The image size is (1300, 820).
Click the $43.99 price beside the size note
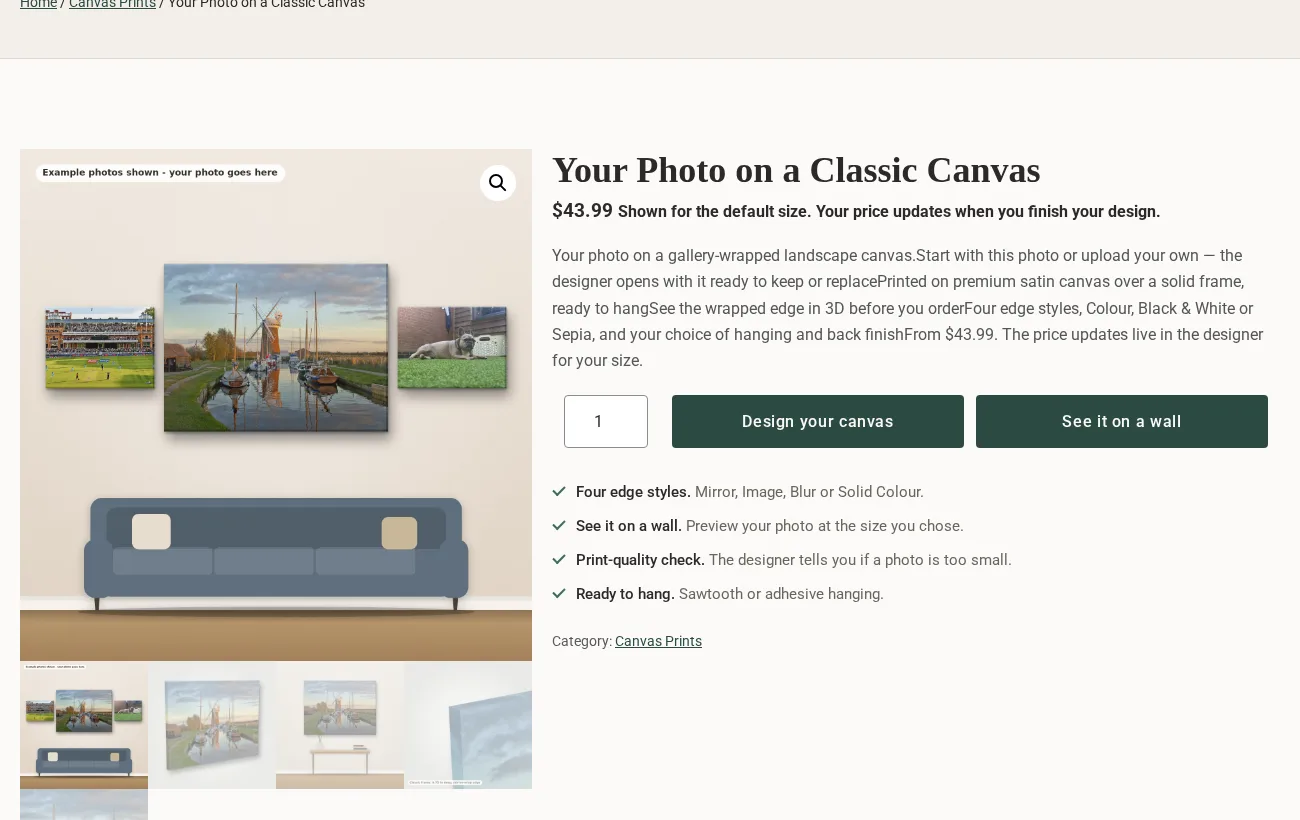point(582,210)
